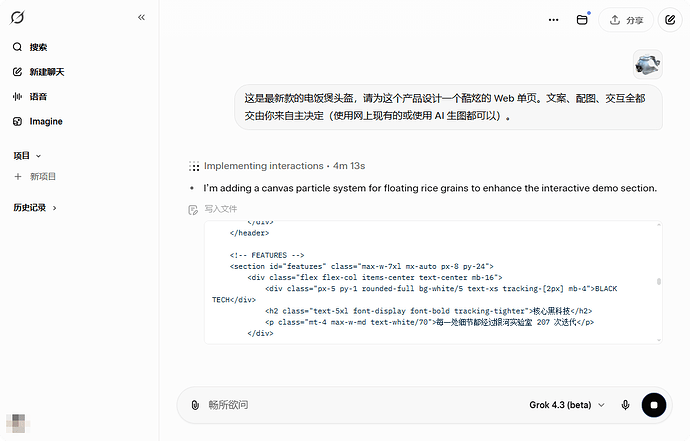Viewport: 690px width, 441px height.
Task: Expand the Implementing interactions thinking status
Action: (284, 166)
